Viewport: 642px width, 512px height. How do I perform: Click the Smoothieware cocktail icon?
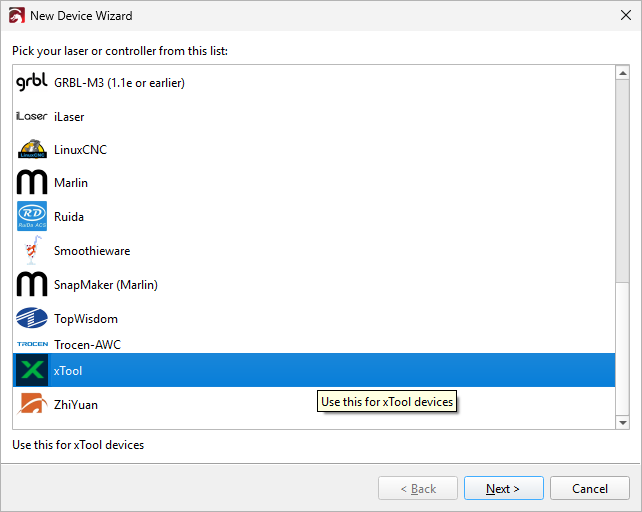[33, 250]
